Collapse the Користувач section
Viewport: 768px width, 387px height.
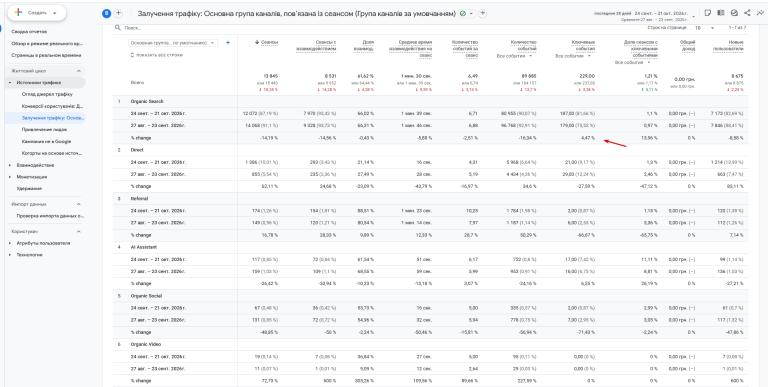(78, 231)
